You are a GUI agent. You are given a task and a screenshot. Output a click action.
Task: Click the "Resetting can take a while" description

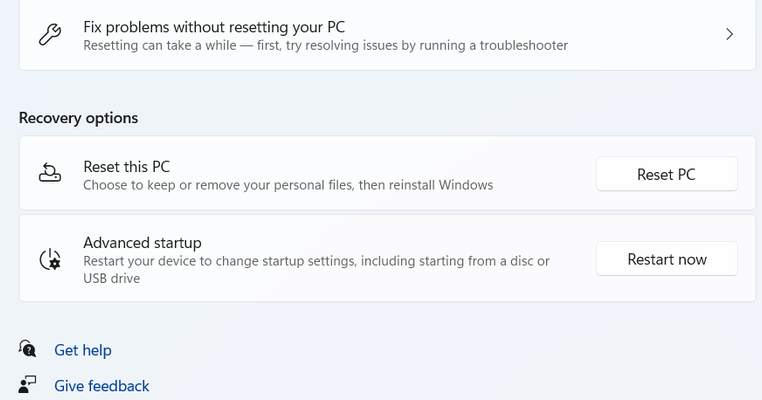click(325, 46)
